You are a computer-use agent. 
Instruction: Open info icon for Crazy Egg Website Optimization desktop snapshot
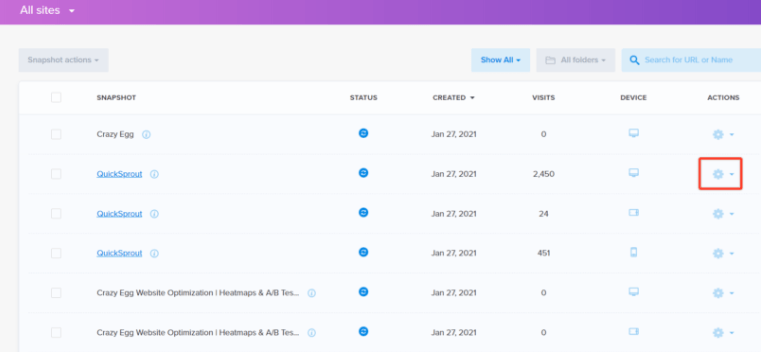pyautogui.click(x=312, y=293)
